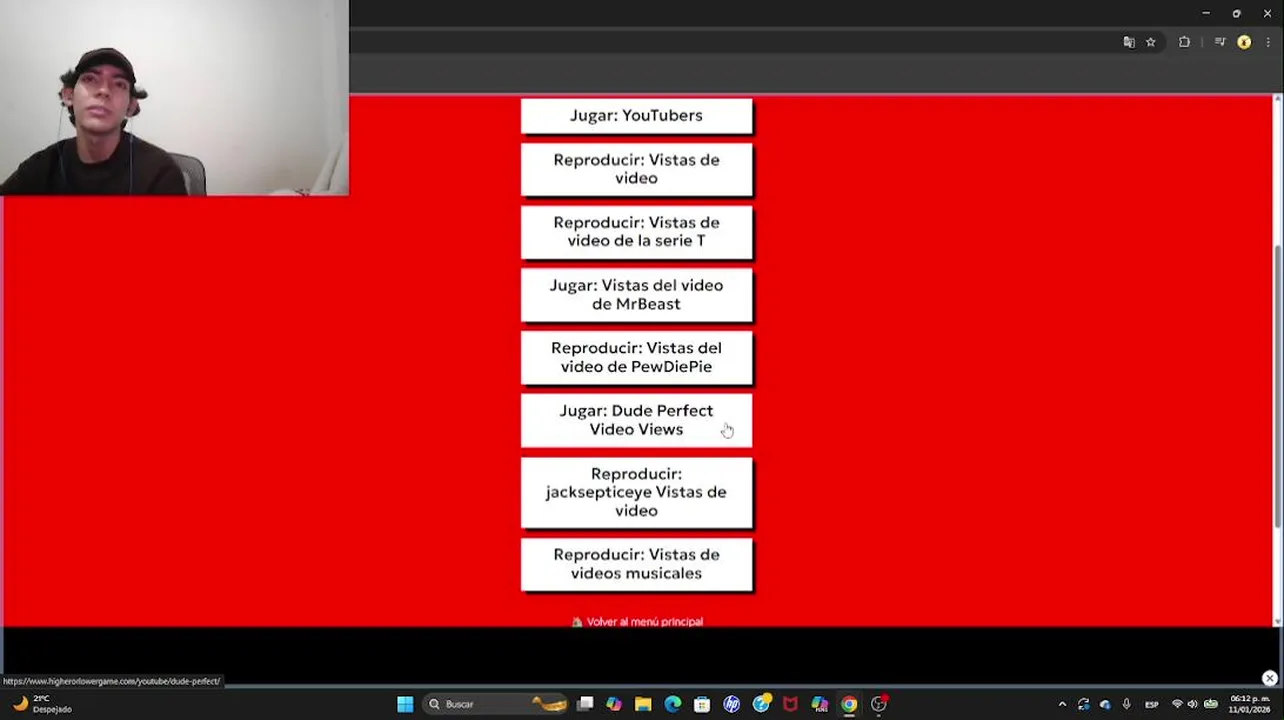Open the battery status tray icon
Screen dimensions: 1284x720
coord(1210,704)
